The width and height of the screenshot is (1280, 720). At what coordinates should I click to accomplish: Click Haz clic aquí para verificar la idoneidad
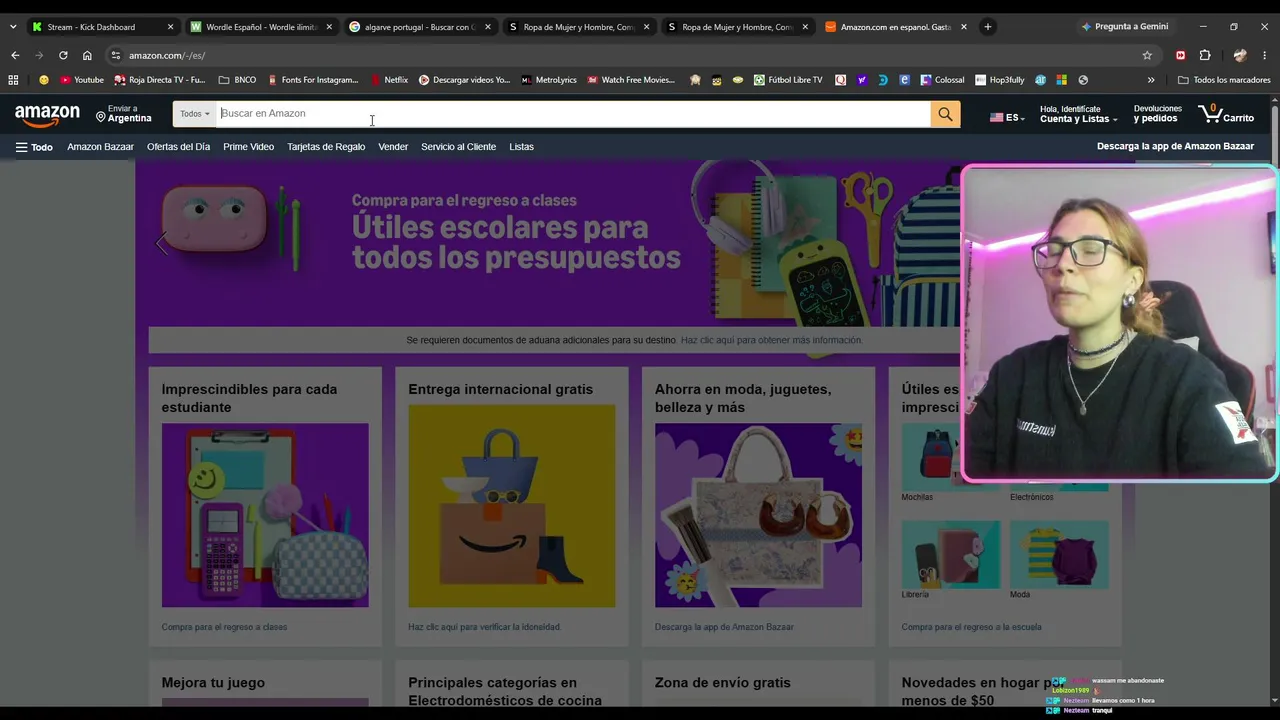484,627
